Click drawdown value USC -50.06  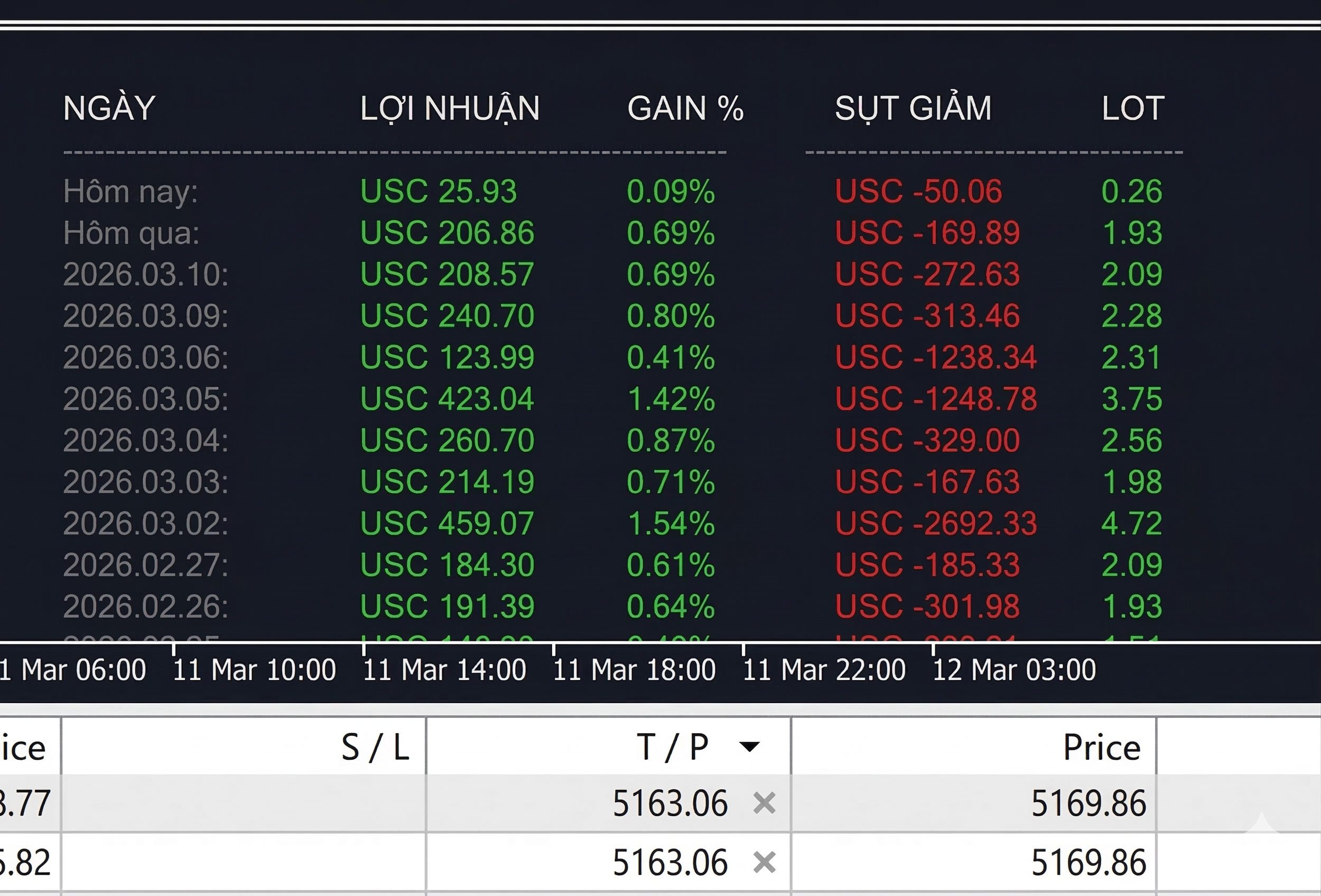pyautogui.click(x=918, y=191)
